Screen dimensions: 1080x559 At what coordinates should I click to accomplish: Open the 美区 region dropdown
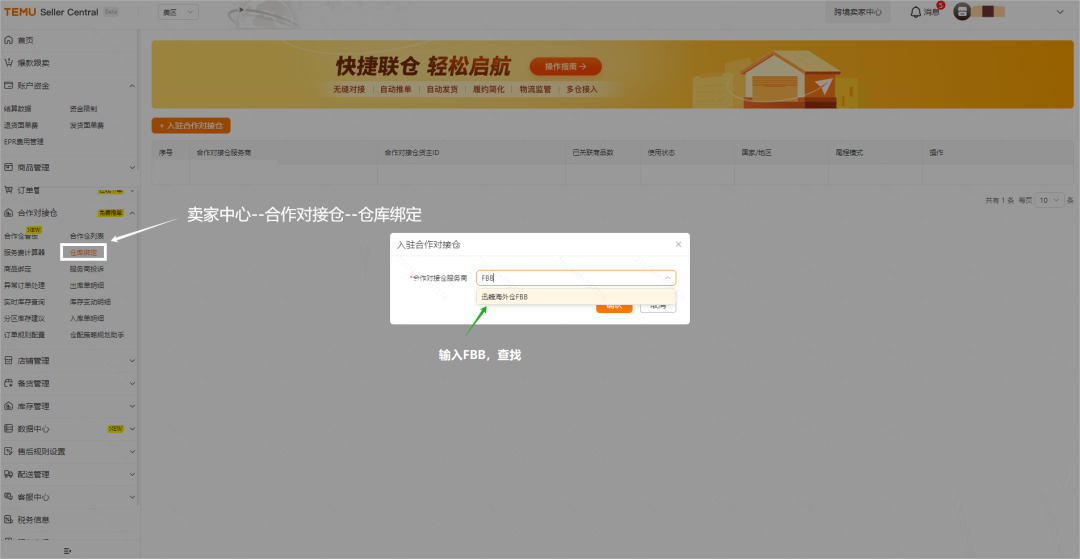click(x=178, y=12)
